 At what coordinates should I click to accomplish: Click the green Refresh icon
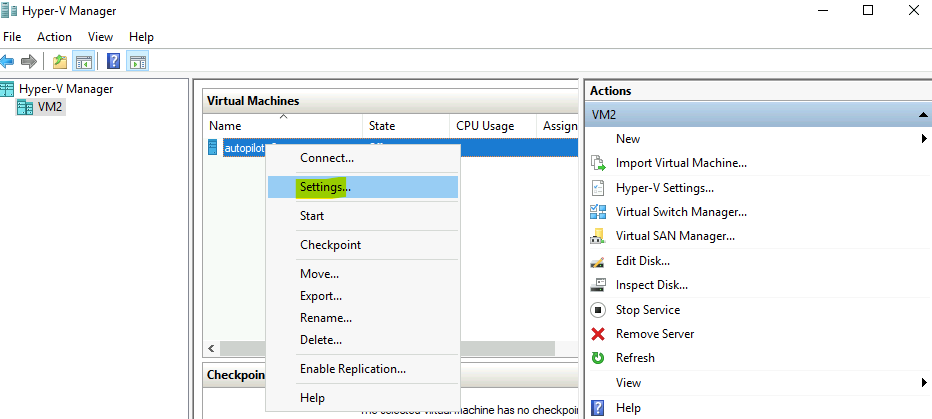click(598, 358)
